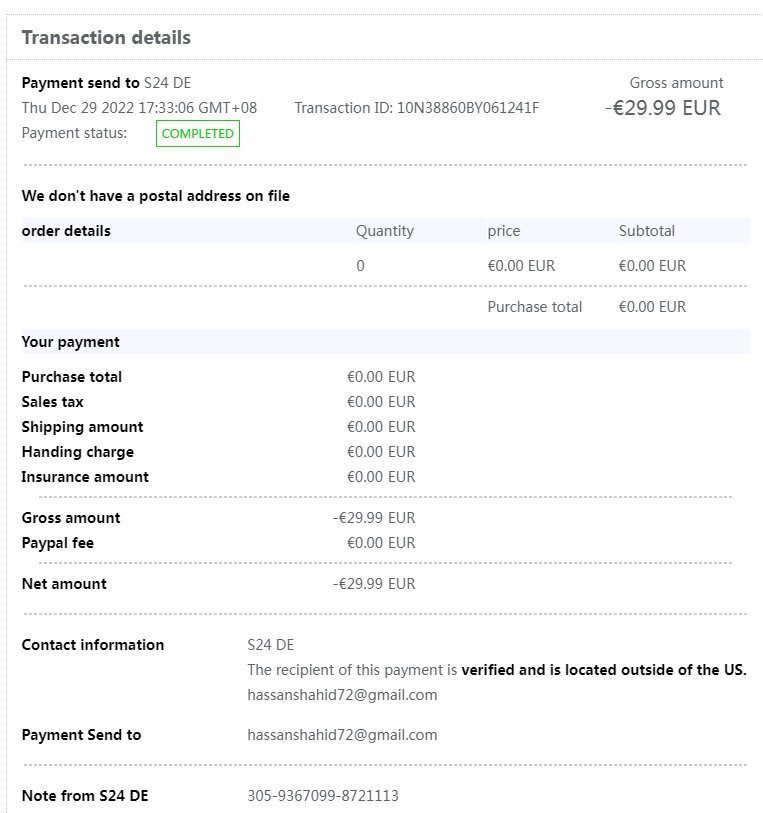Click the Shipping amount label

[82, 427]
